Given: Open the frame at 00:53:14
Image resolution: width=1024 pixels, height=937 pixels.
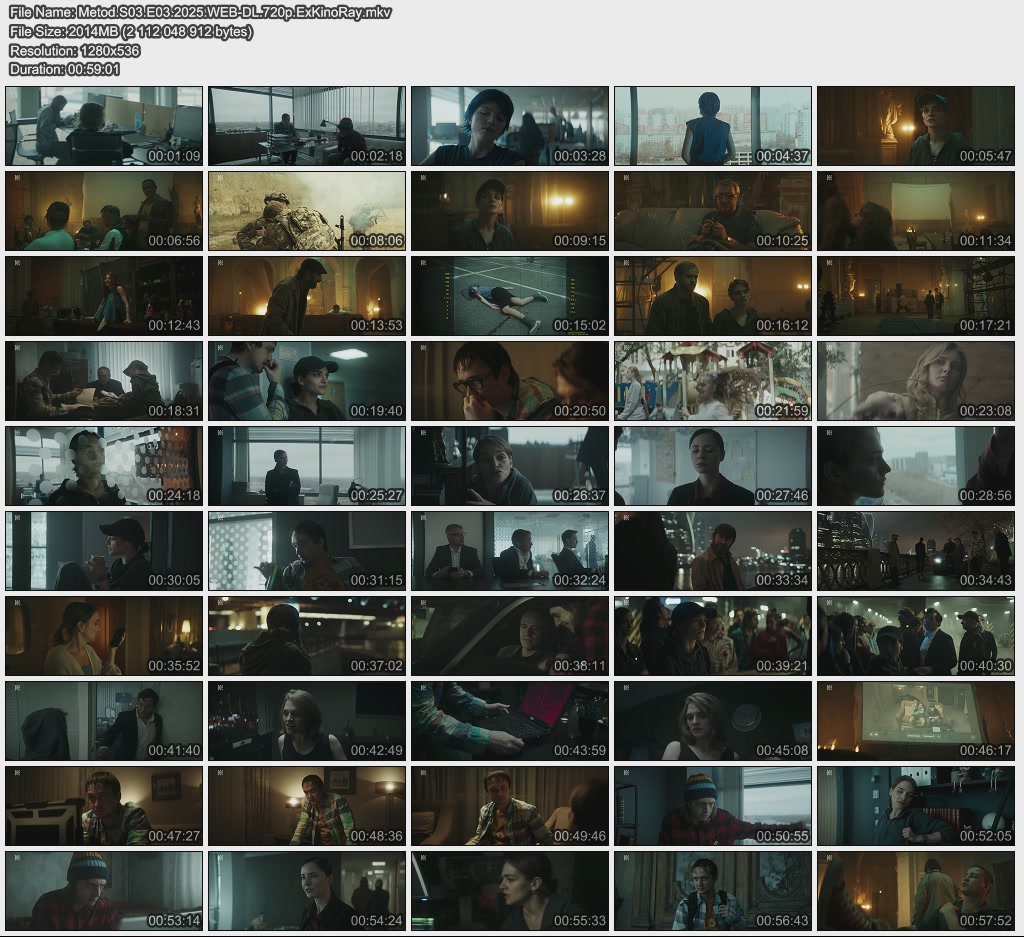Looking at the screenshot, I should [104, 891].
